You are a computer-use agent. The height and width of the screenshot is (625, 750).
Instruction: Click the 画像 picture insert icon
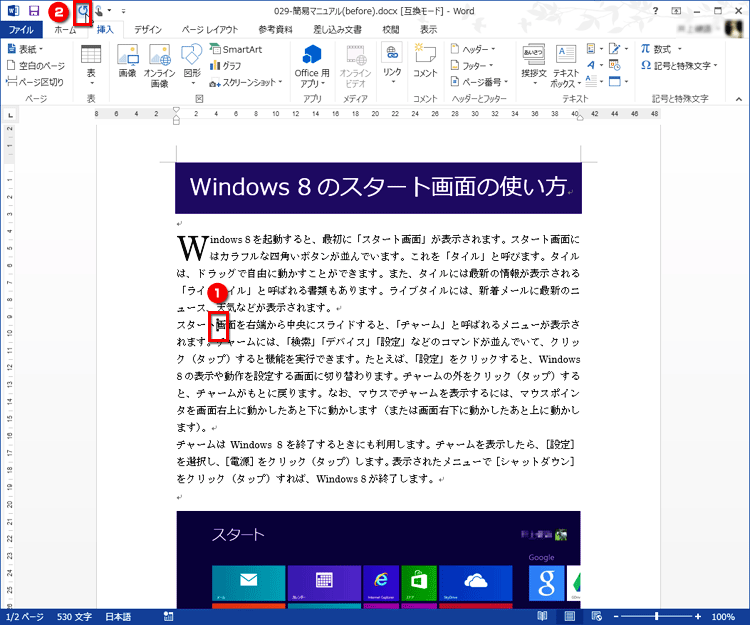[x=128, y=60]
